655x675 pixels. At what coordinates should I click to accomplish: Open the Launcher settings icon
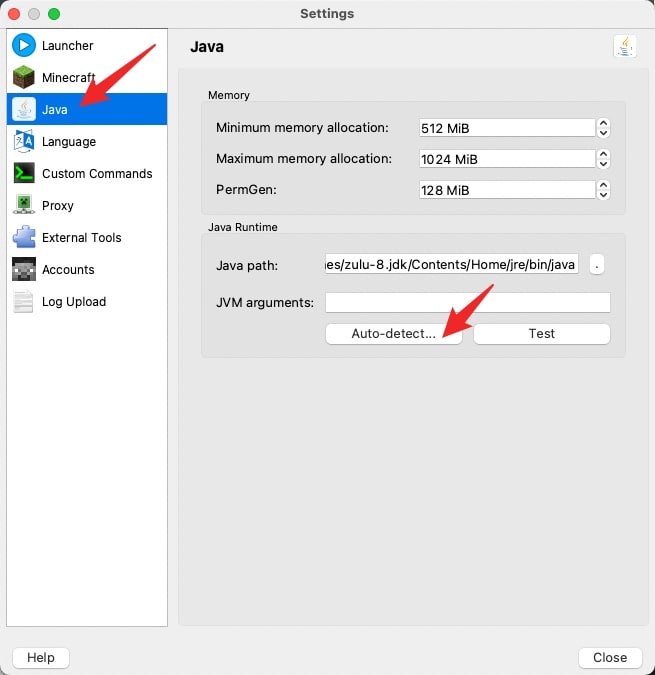[x=24, y=45]
